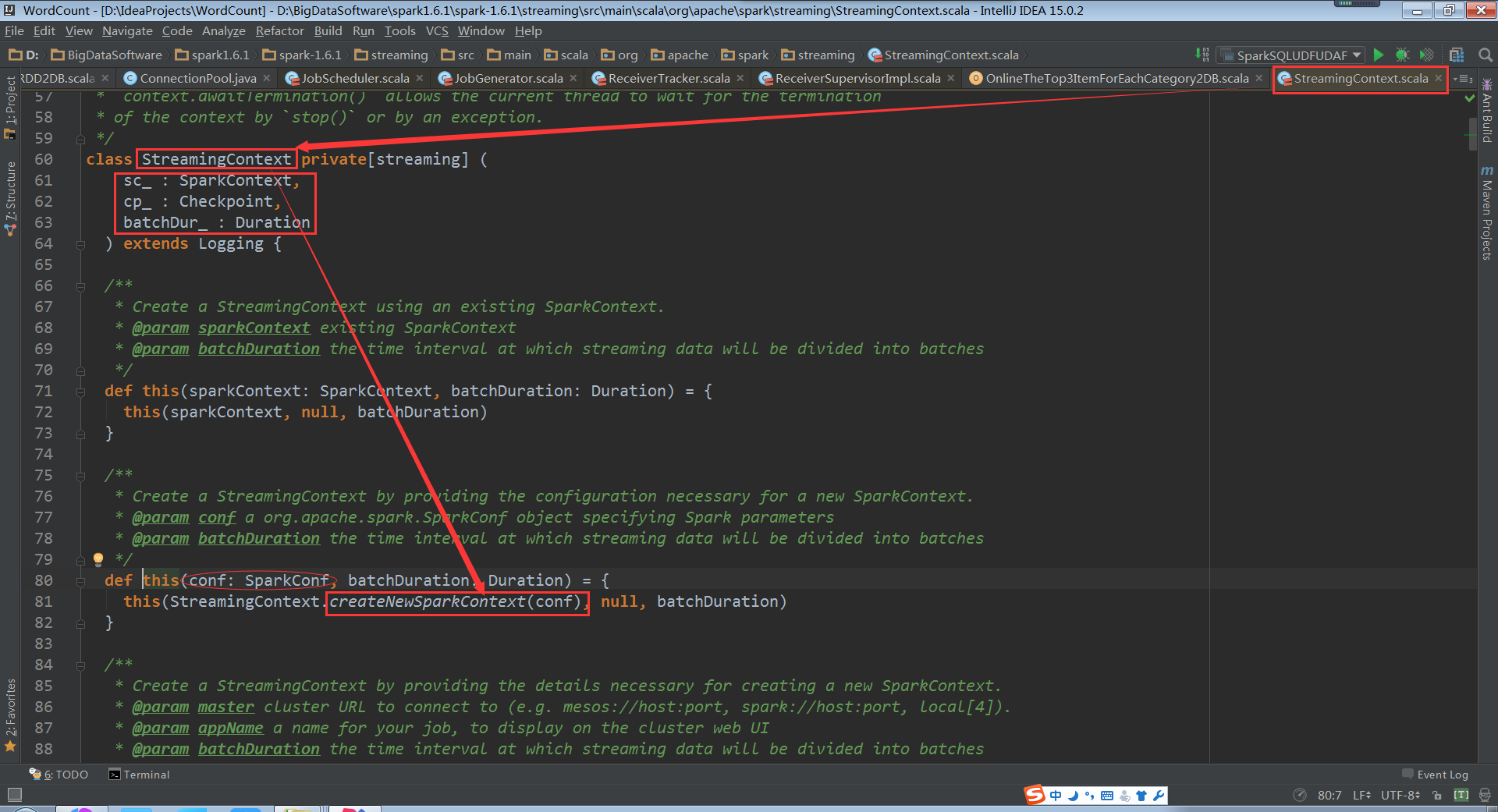The height and width of the screenshot is (812, 1498).
Task: Click the Sogou input method S logo
Action: (x=1035, y=795)
